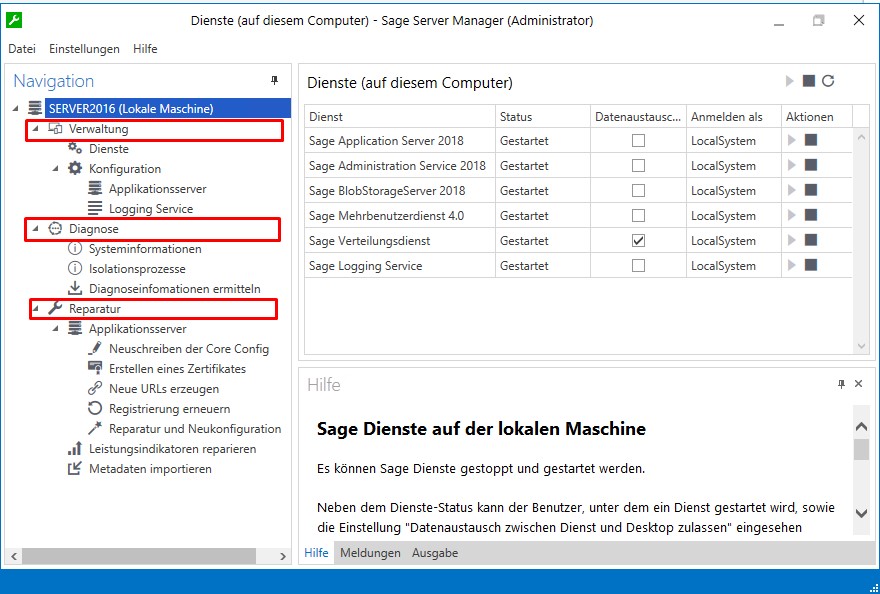Stop Sage Logging Service using its stop icon
880x594 pixels.
click(811, 266)
